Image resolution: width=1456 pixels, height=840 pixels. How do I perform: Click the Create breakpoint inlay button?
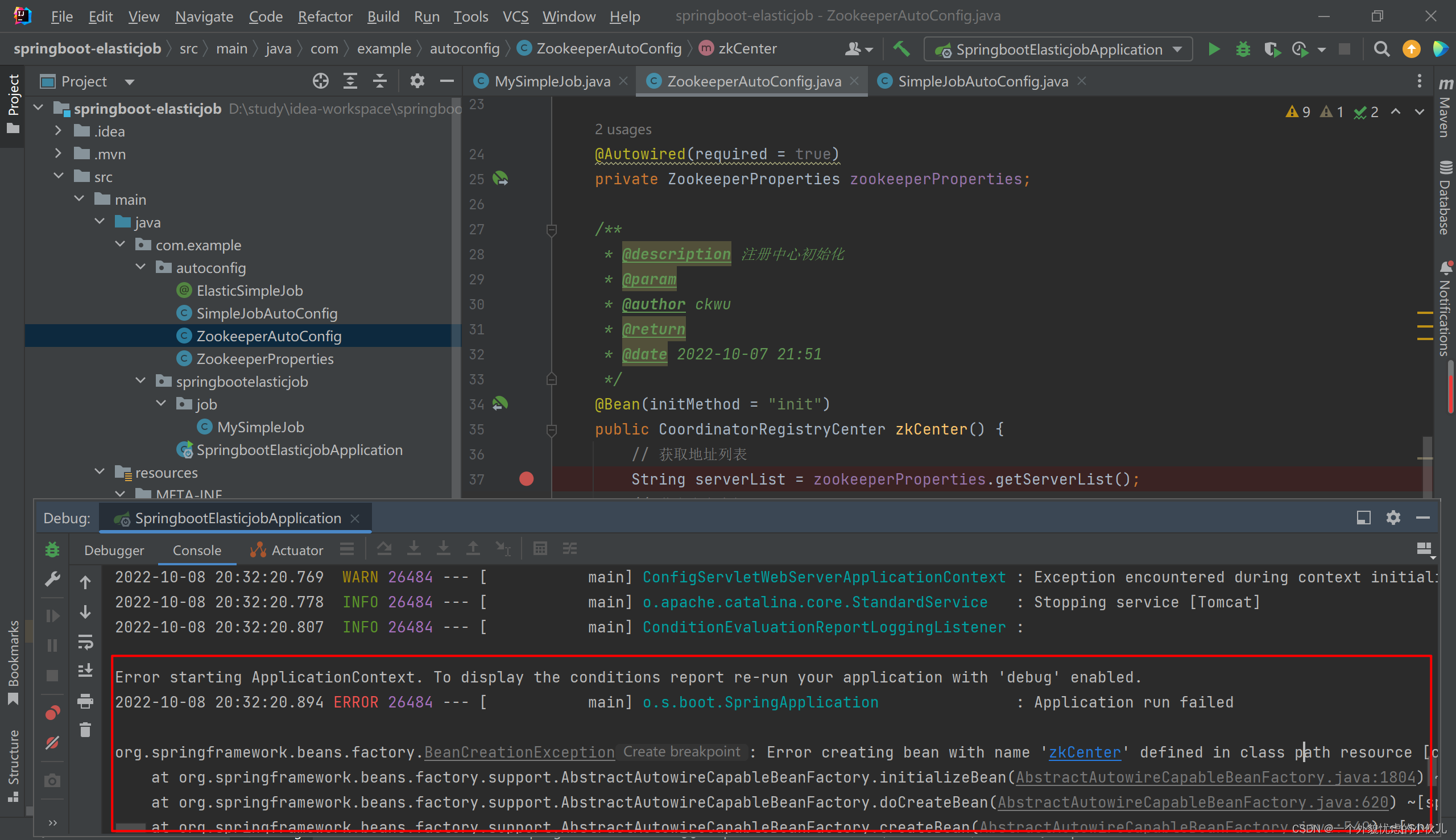[x=681, y=751]
